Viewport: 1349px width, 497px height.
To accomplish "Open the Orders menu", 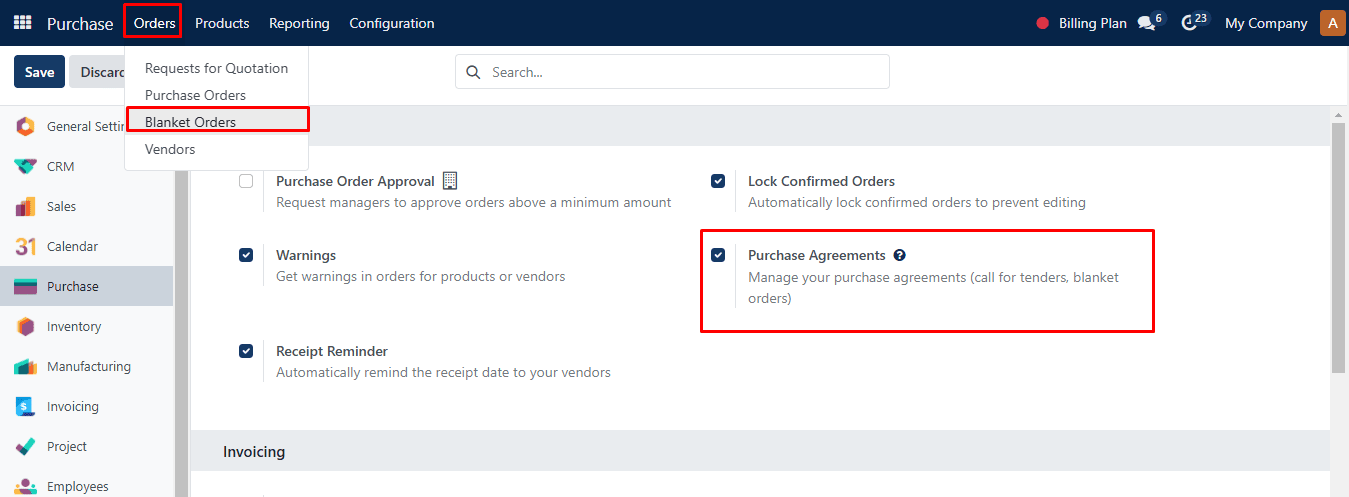I will click(154, 22).
